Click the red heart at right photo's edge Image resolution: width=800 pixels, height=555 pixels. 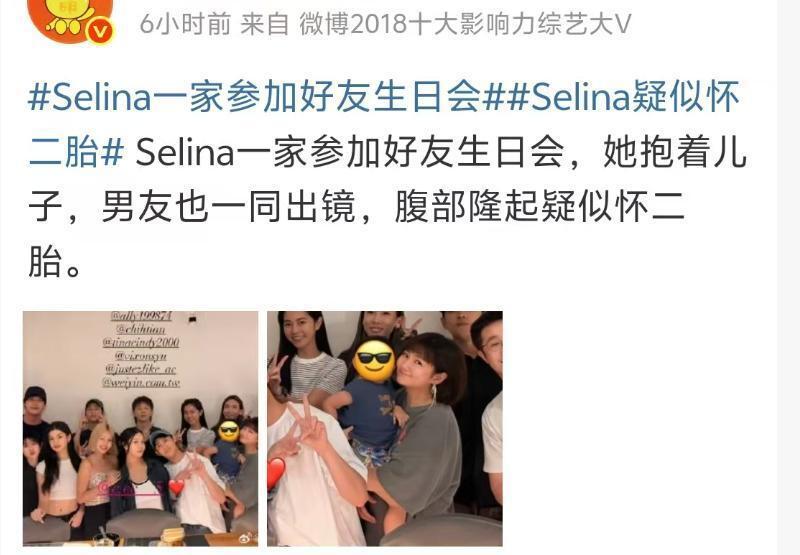pyautogui.click(x=275, y=473)
